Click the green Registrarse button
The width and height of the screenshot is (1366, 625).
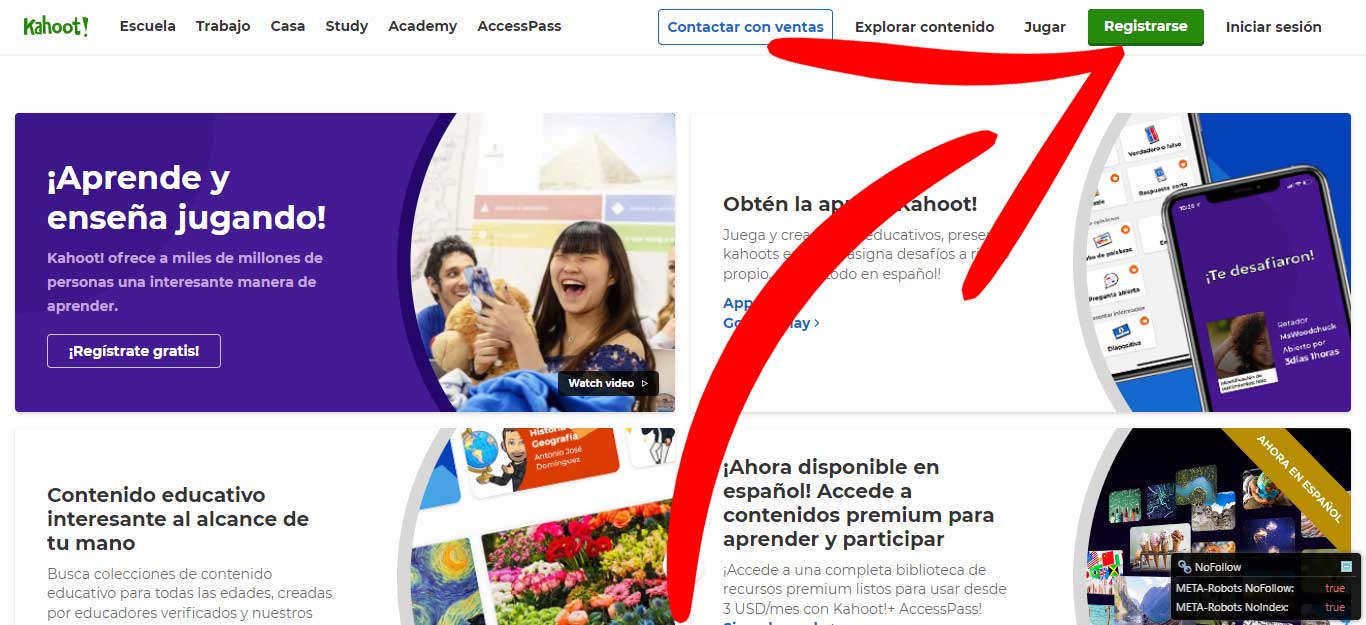coord(1145,27)
